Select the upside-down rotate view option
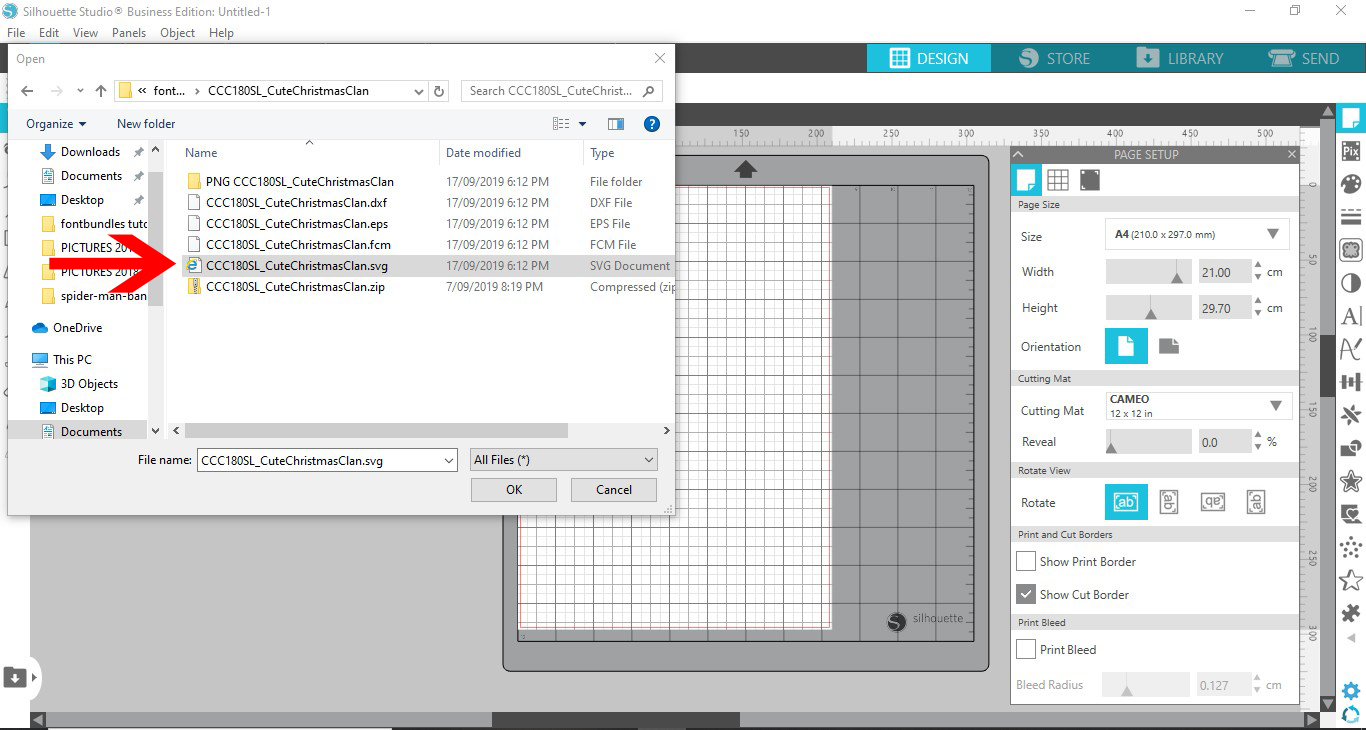The image size is (1366, 730). [1213, 502]
